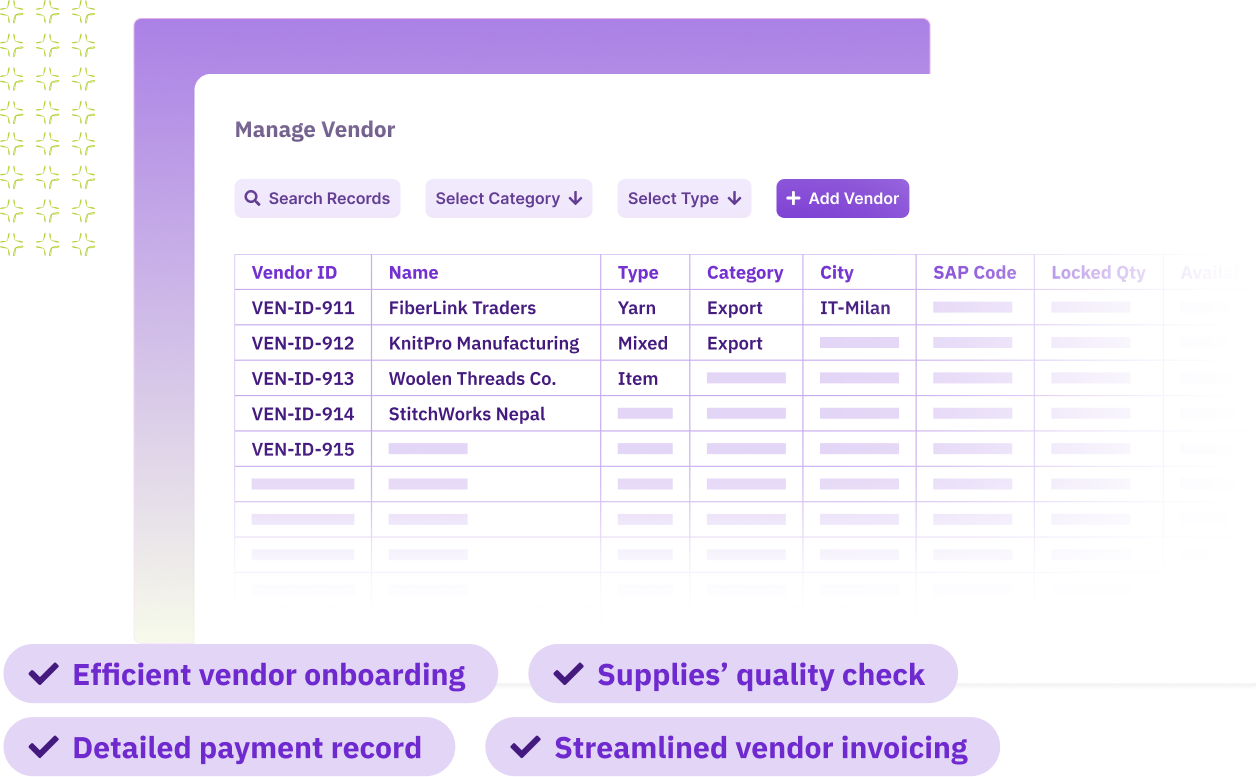Select the SAP Code column header
This screenshot has width=1256, height=777.
point(974,273)
